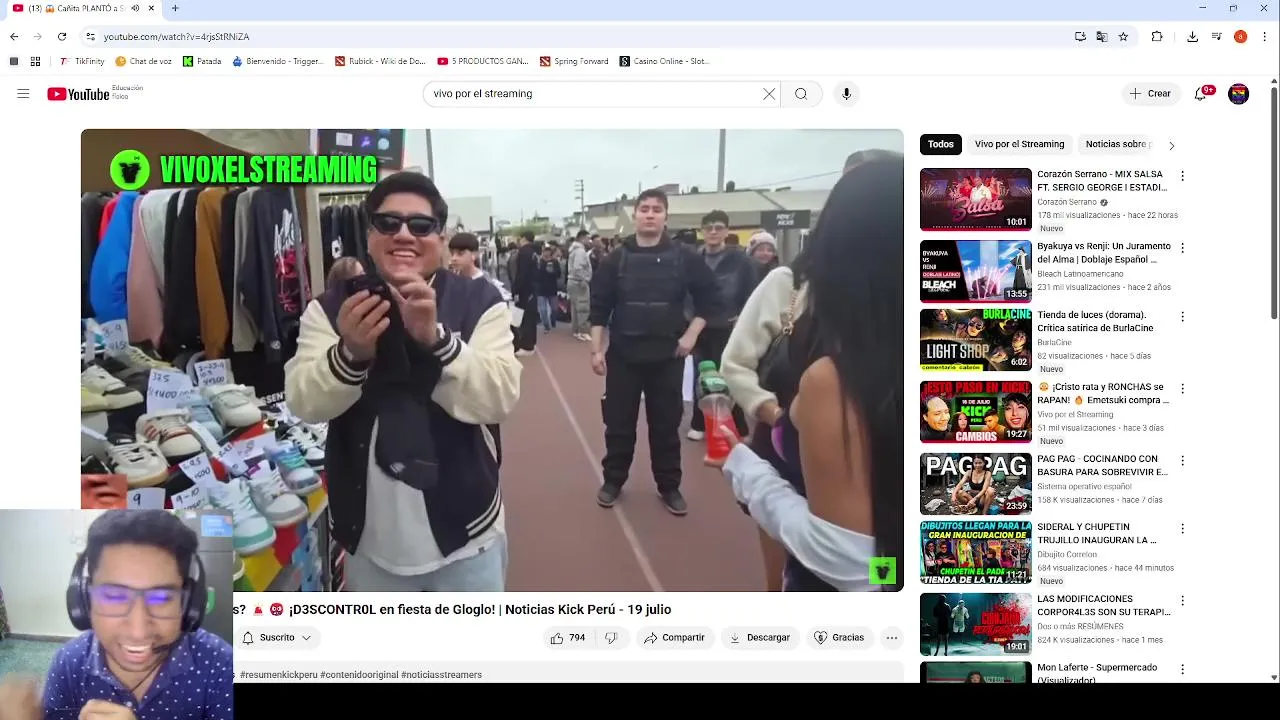The height and width of the screenshot is (720, 1280).
Task: Click the Gracias thanks button
Action: 838,638
